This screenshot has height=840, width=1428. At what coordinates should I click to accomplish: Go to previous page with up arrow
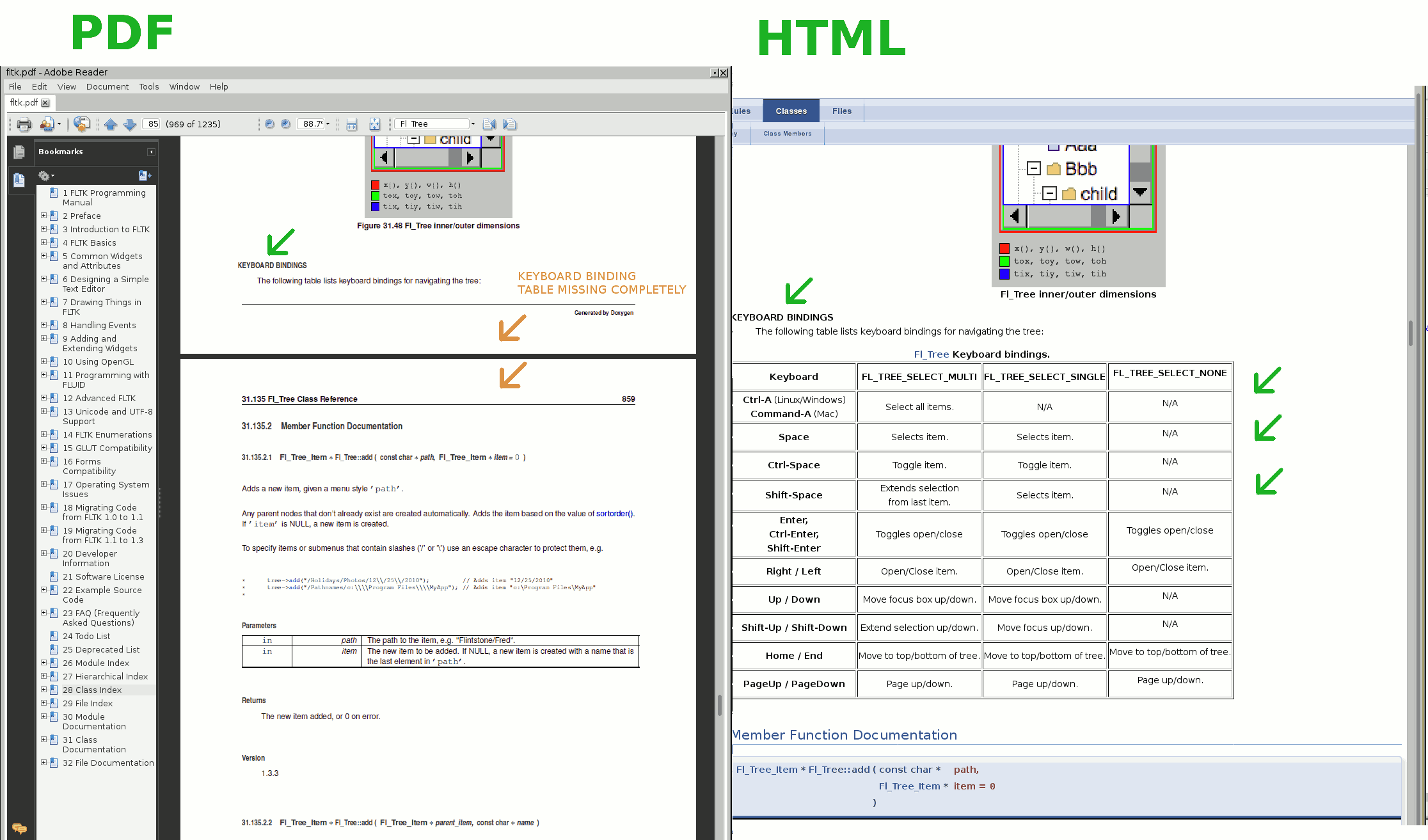[111, 124]
